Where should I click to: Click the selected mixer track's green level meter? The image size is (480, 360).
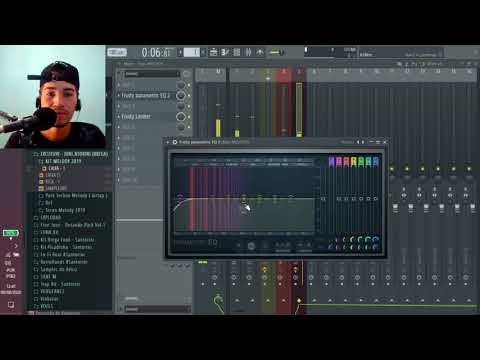tap(299, 110)
